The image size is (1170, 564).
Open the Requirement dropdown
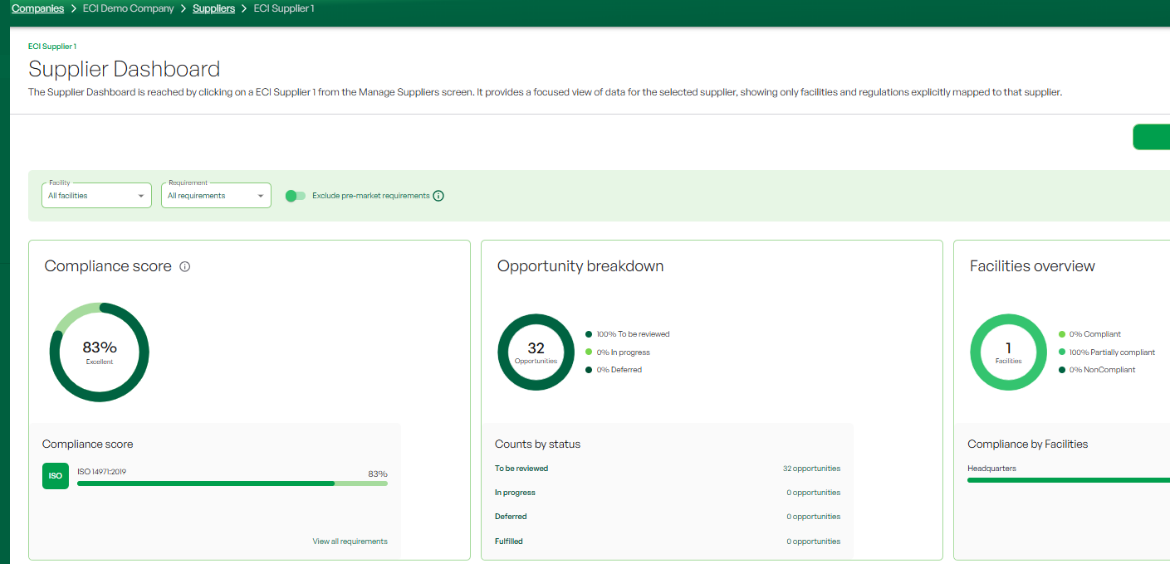216,195
